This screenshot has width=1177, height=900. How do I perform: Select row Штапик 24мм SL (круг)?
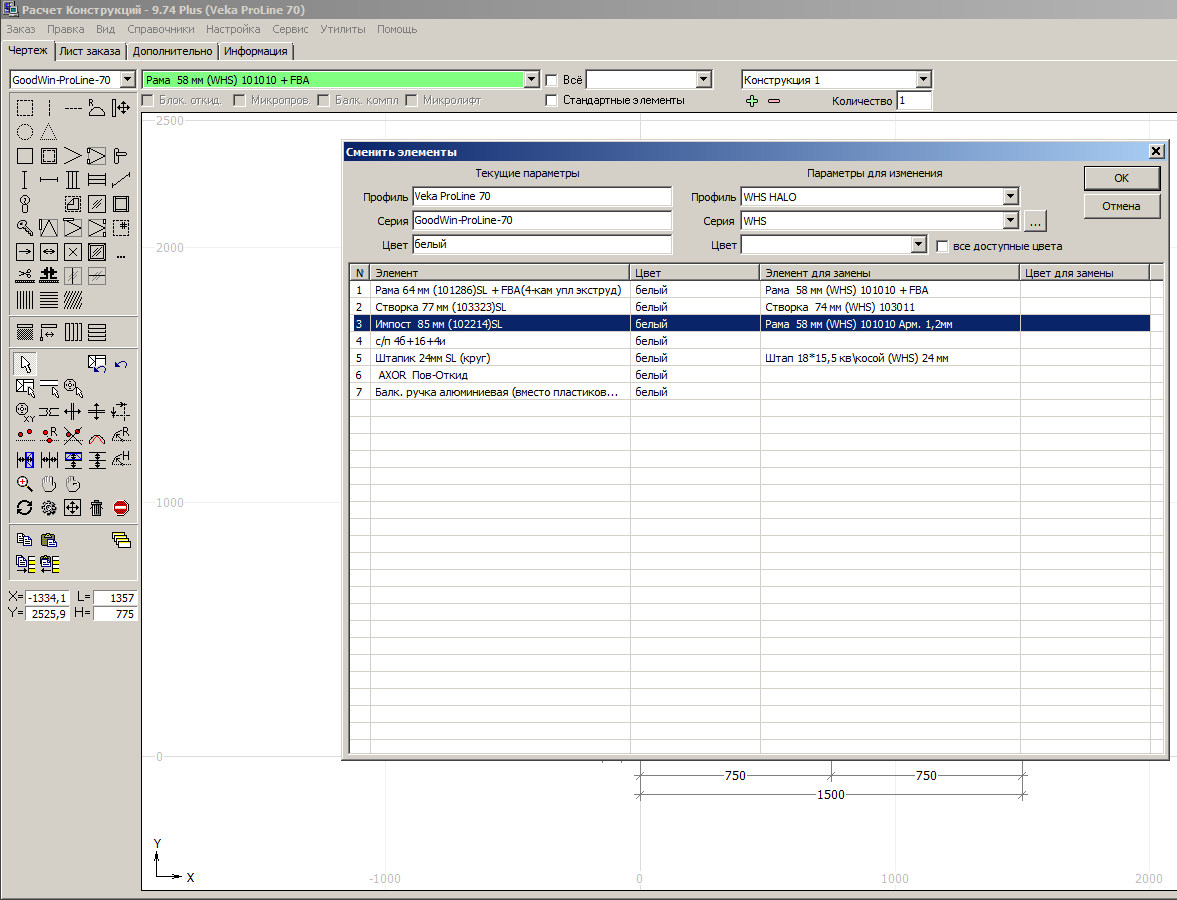click(x=751, y=358)
